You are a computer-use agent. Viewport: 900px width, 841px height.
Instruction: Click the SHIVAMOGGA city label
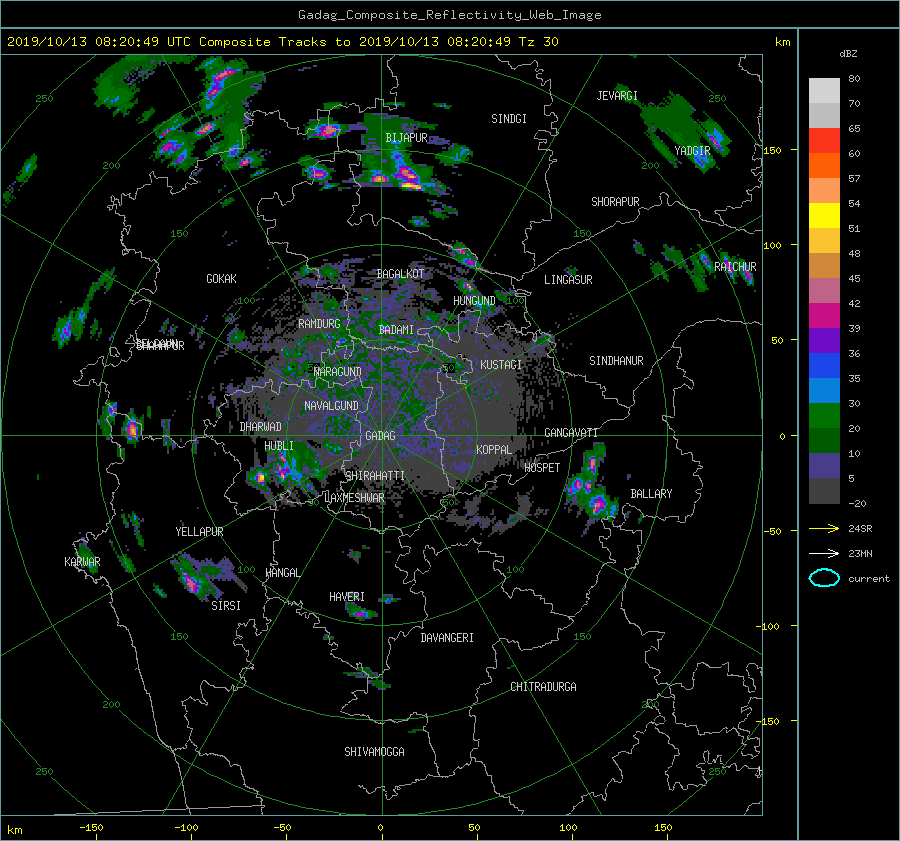point(374,751)
